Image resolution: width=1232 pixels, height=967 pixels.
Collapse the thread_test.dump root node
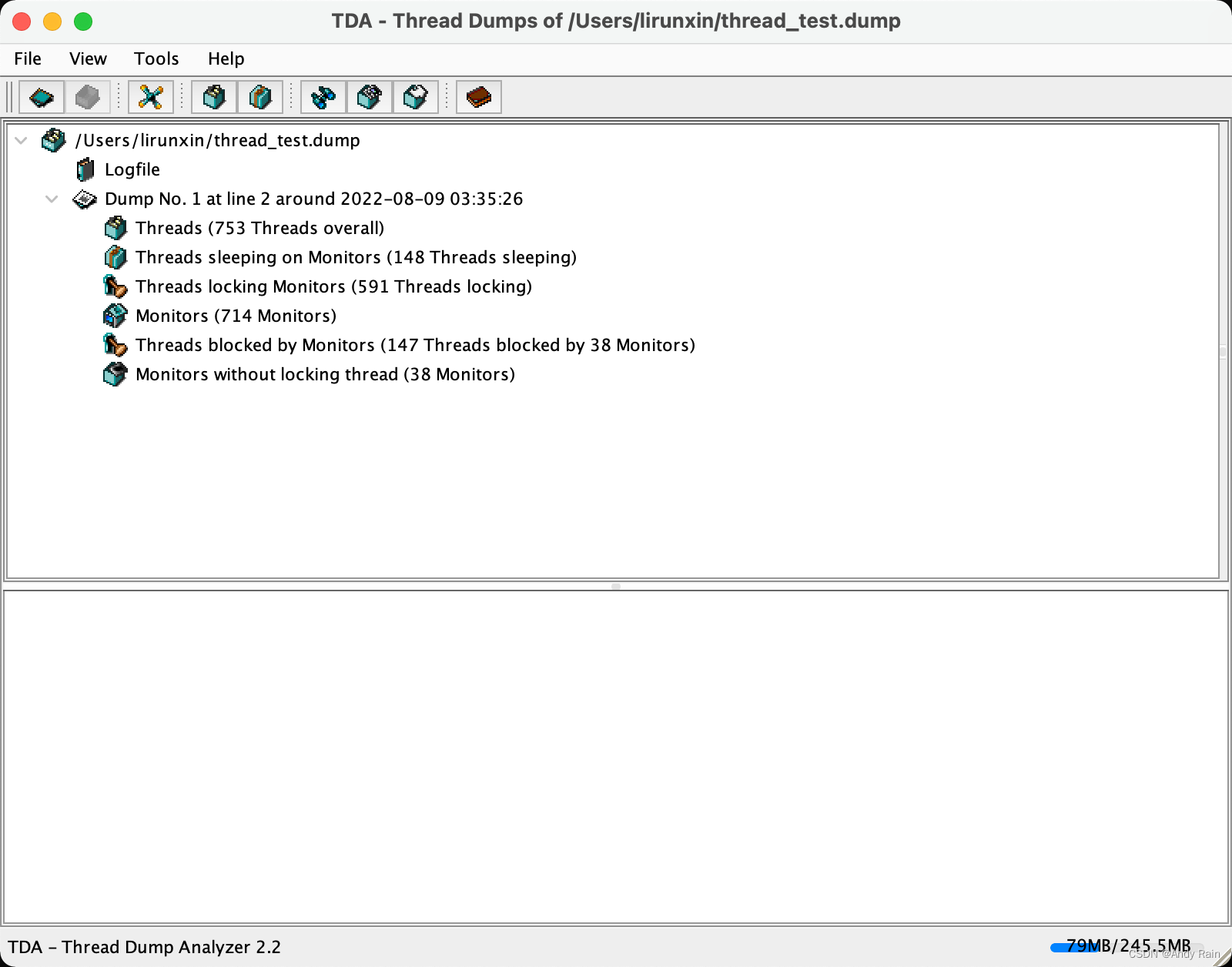pyautogui.click(x=22, y=140)
